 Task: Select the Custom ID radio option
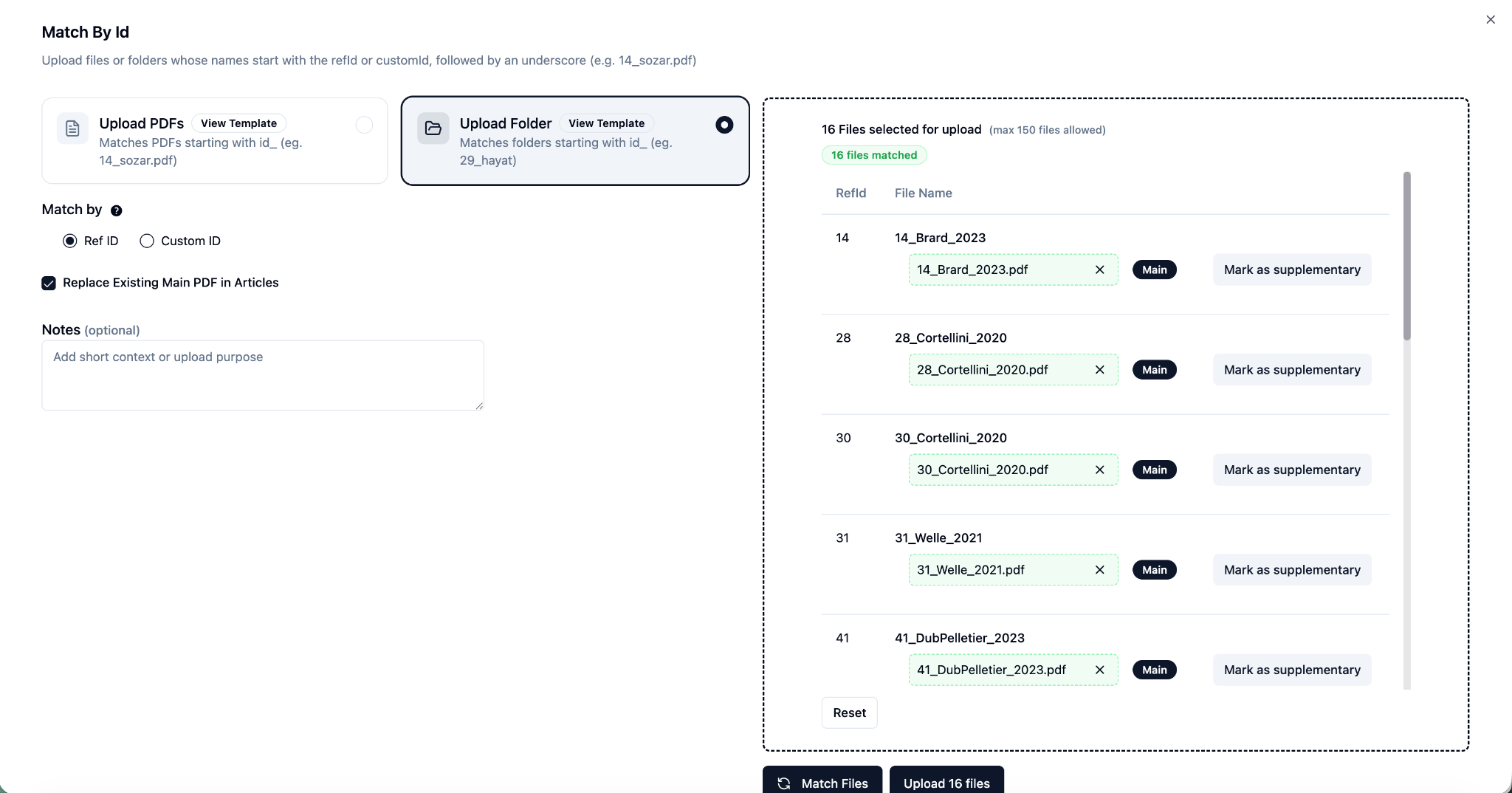point(147,241)
